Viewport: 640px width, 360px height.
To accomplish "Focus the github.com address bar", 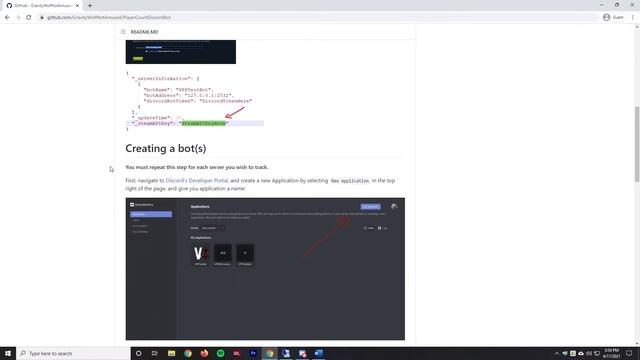I will 318,17.
